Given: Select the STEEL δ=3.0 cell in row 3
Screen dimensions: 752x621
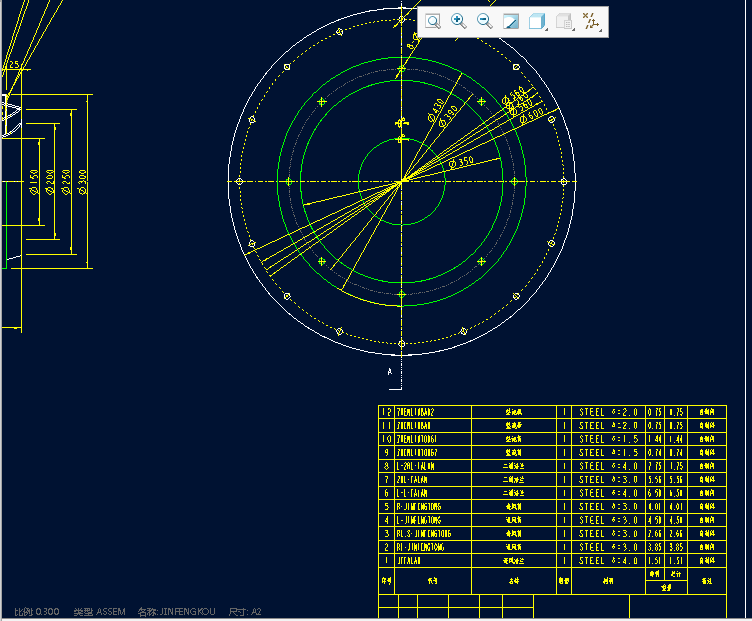Looking at the screenshot, I should coord(608,533).
